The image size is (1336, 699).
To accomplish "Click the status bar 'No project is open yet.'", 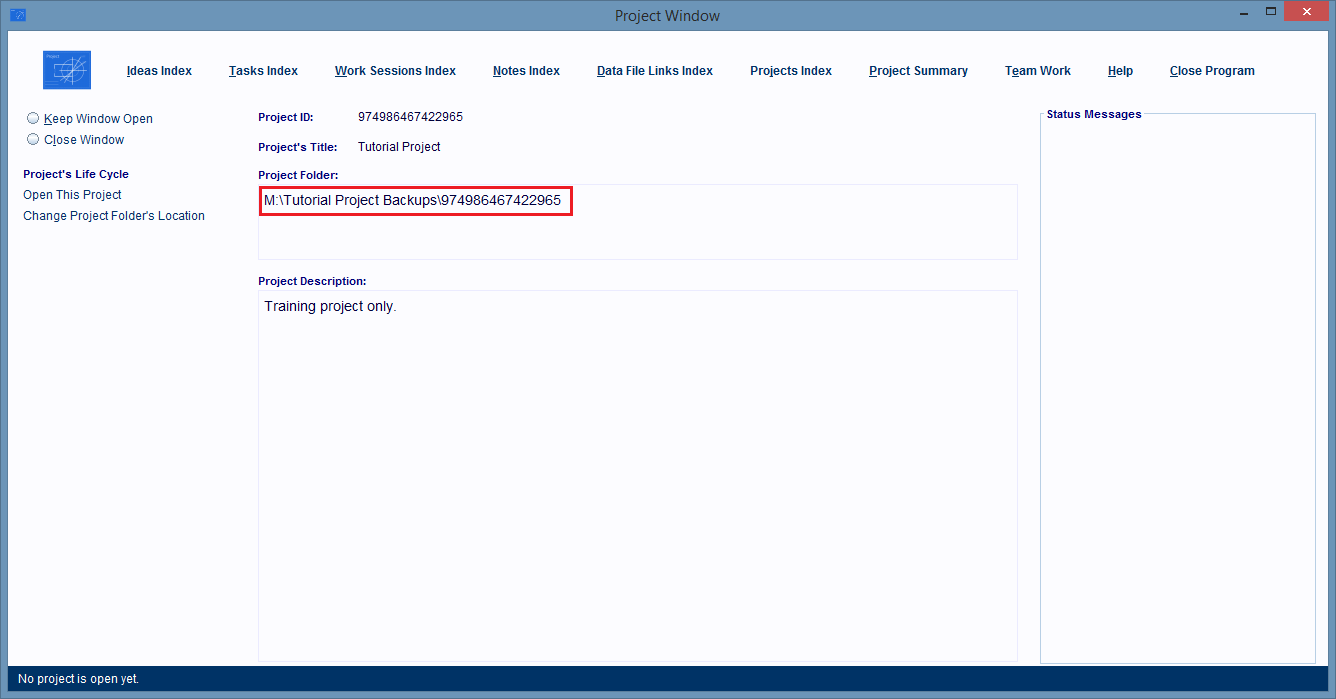I will click(78, 679).
